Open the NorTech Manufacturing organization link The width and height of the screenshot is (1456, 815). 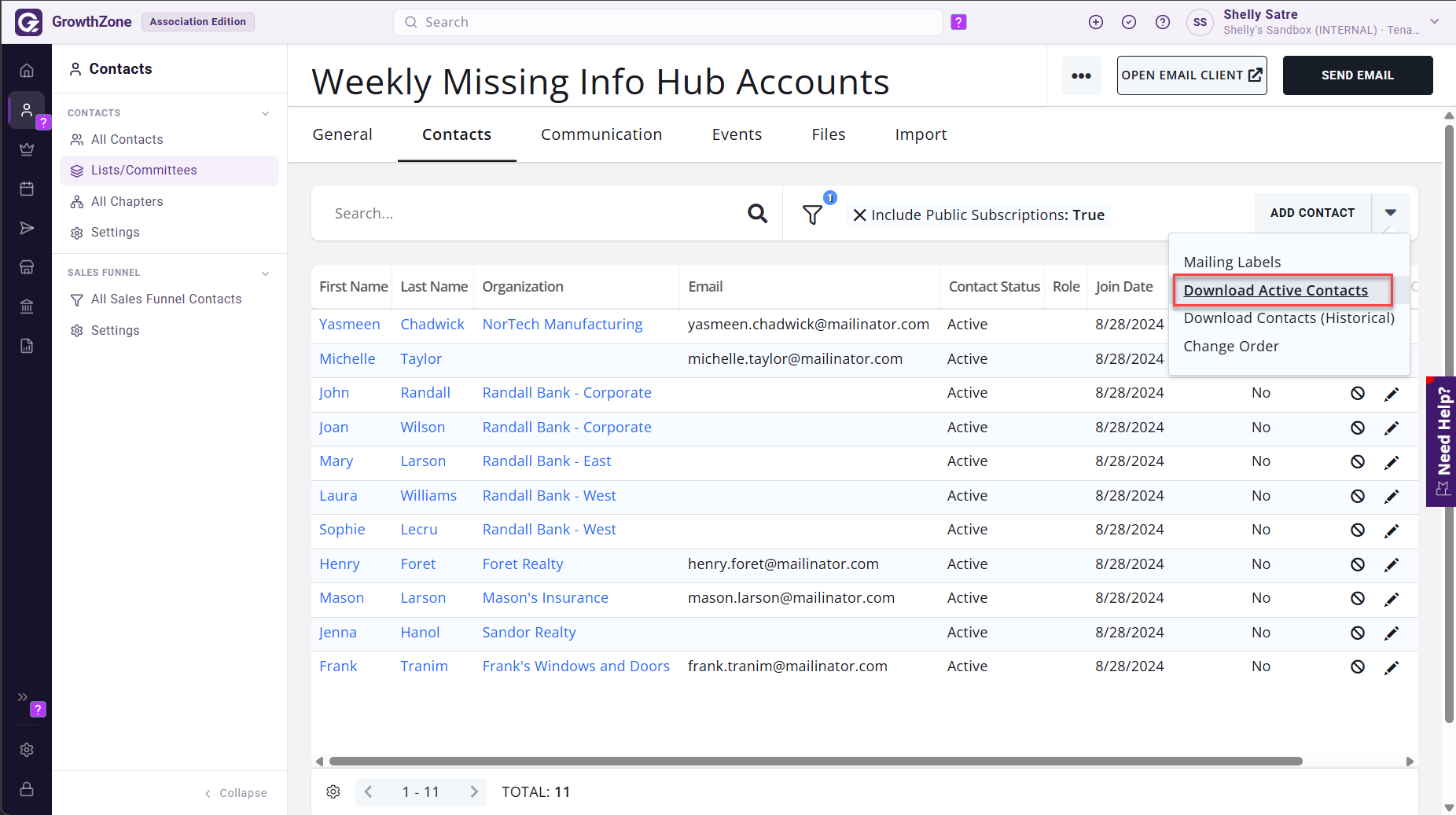pos(562,325)
